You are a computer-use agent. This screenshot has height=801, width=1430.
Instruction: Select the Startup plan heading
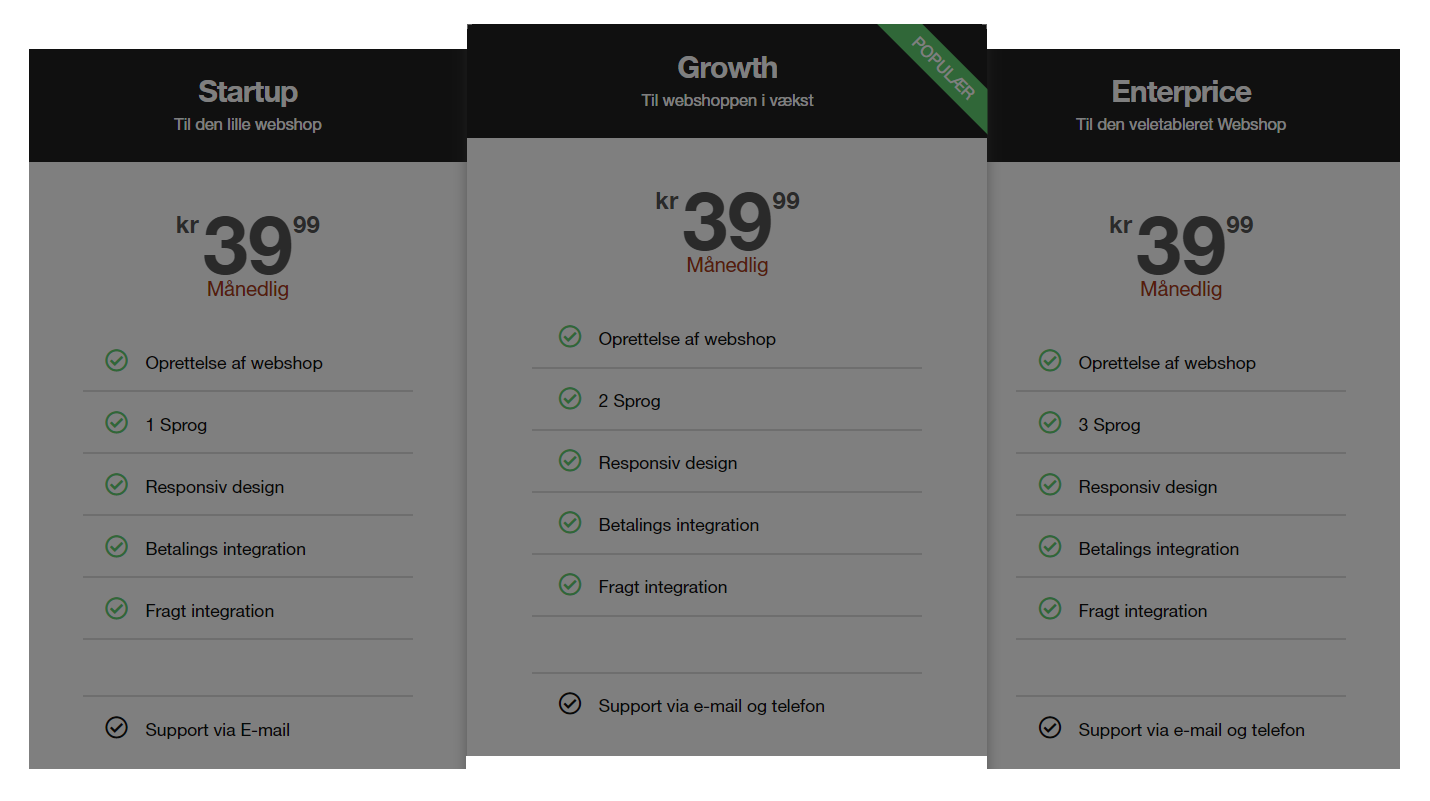tap(248, 92)
